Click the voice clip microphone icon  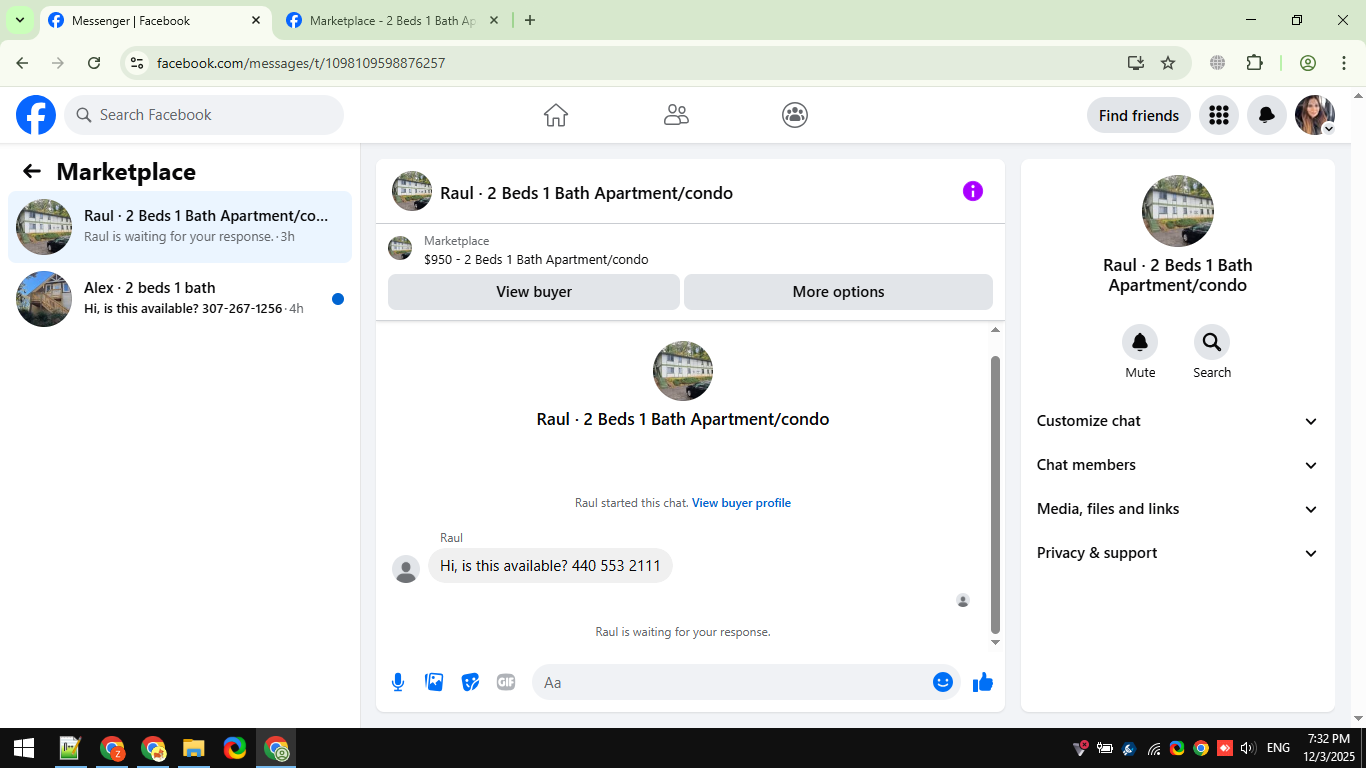[398, 682]
